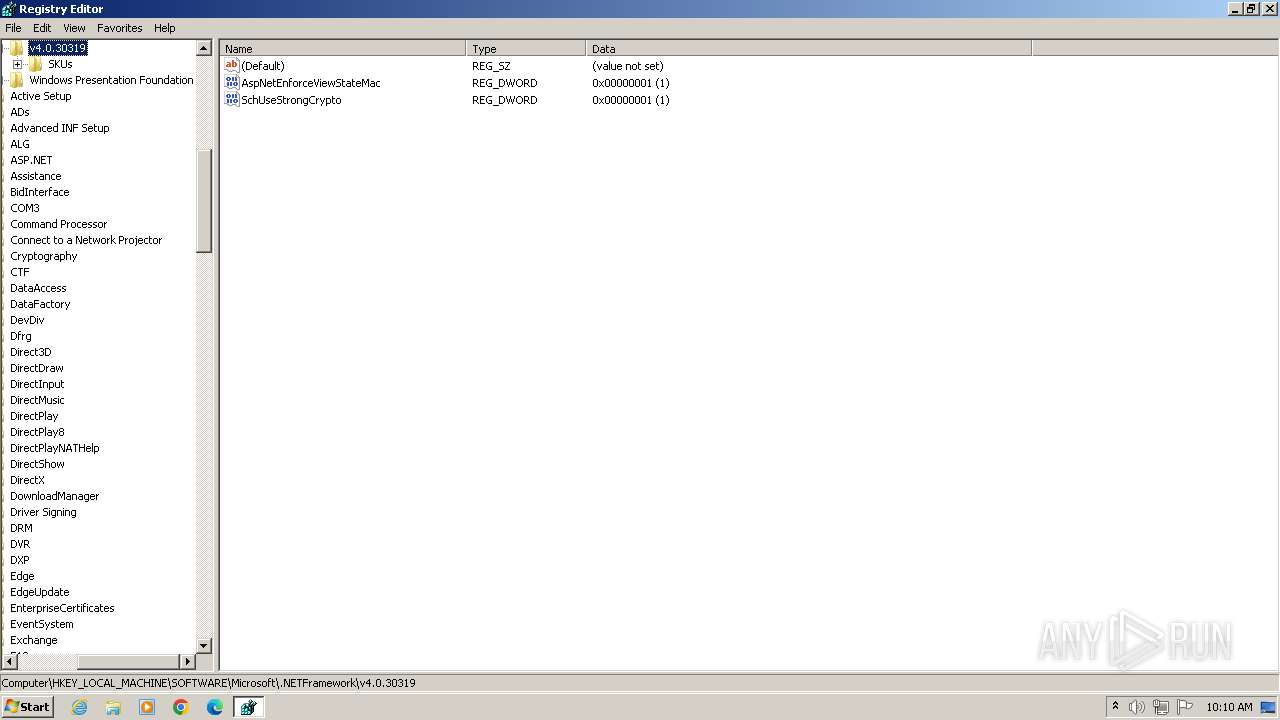Click the SKUs folder icon
Image resolution: width=1280 pixels, height=720 pixels.
click(36, 64)
